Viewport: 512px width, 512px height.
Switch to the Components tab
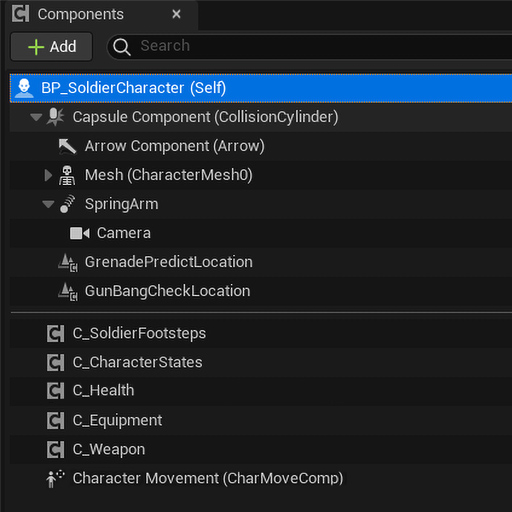point(80,14)
